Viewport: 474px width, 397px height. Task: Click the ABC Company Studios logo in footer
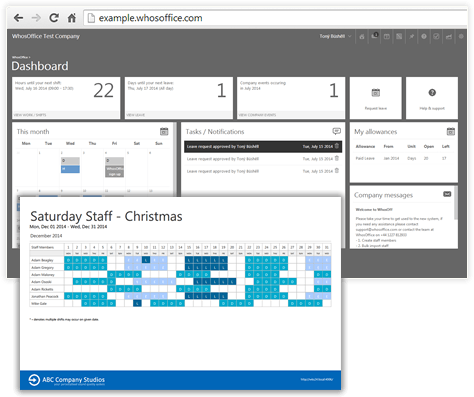point(67,380)
